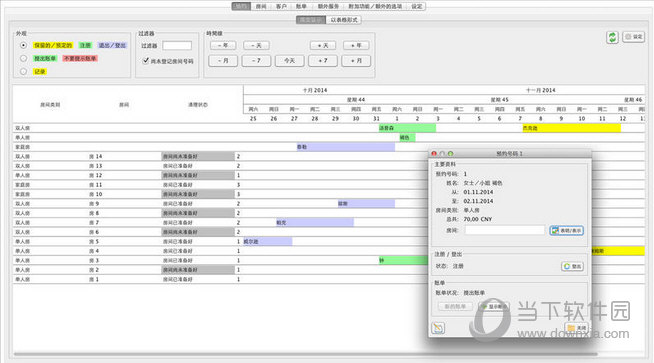Click the edit pencil icon in reservation dialog
Screen dimensions: 654x363
[x=438, y=328]
